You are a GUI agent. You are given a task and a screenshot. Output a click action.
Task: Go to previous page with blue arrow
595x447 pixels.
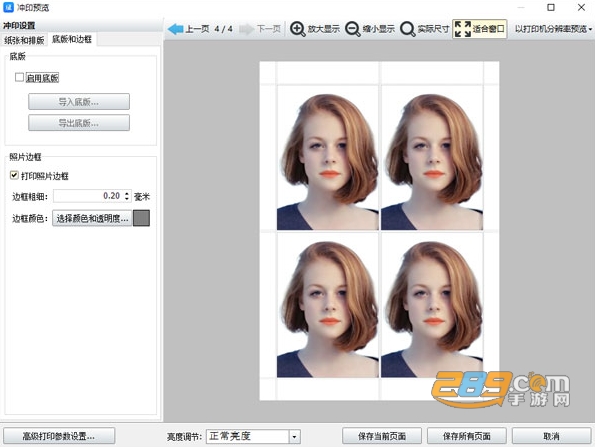[x=175, y=29]
